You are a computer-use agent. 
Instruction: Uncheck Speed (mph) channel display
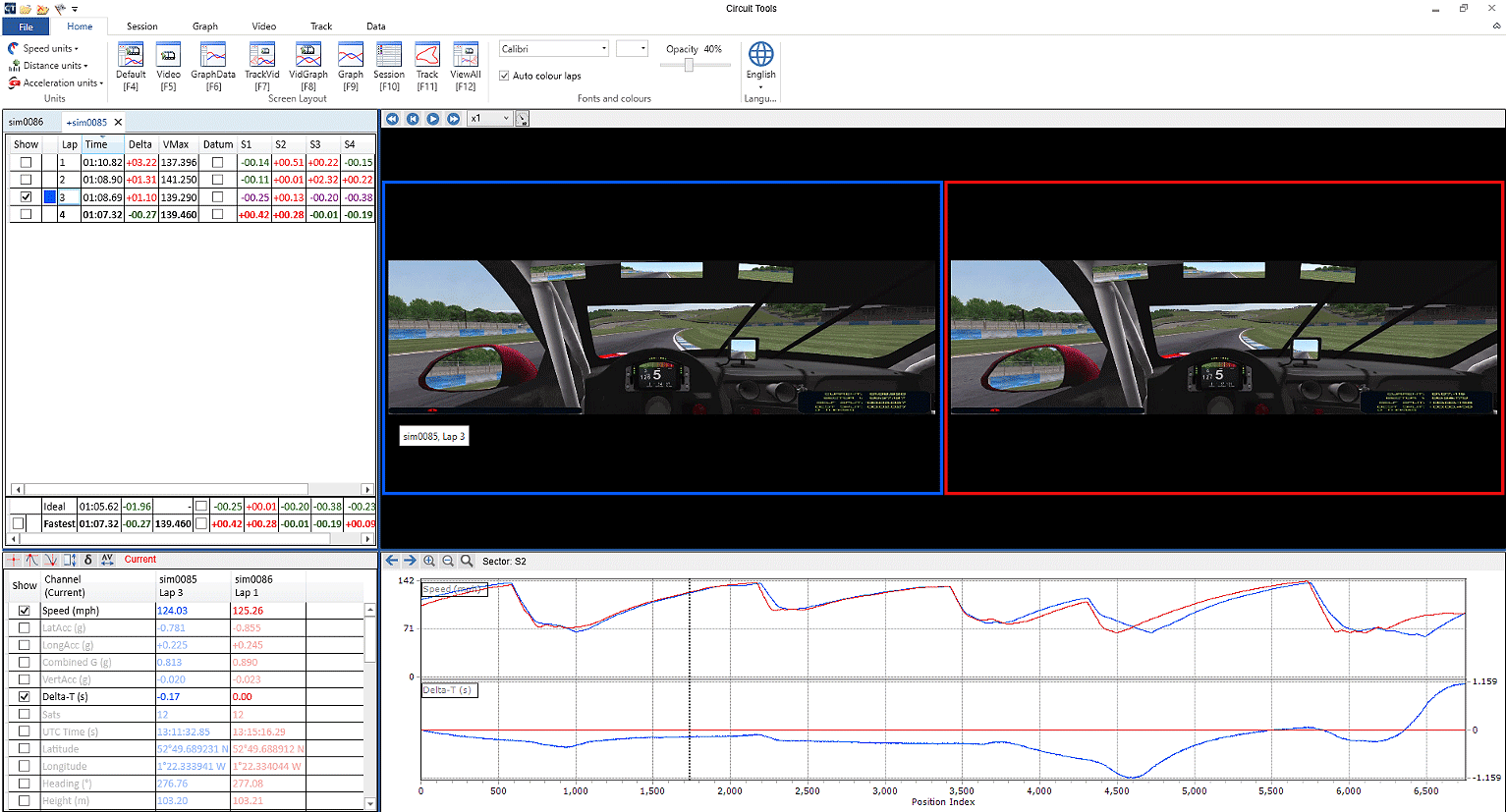tap(25, 611)
